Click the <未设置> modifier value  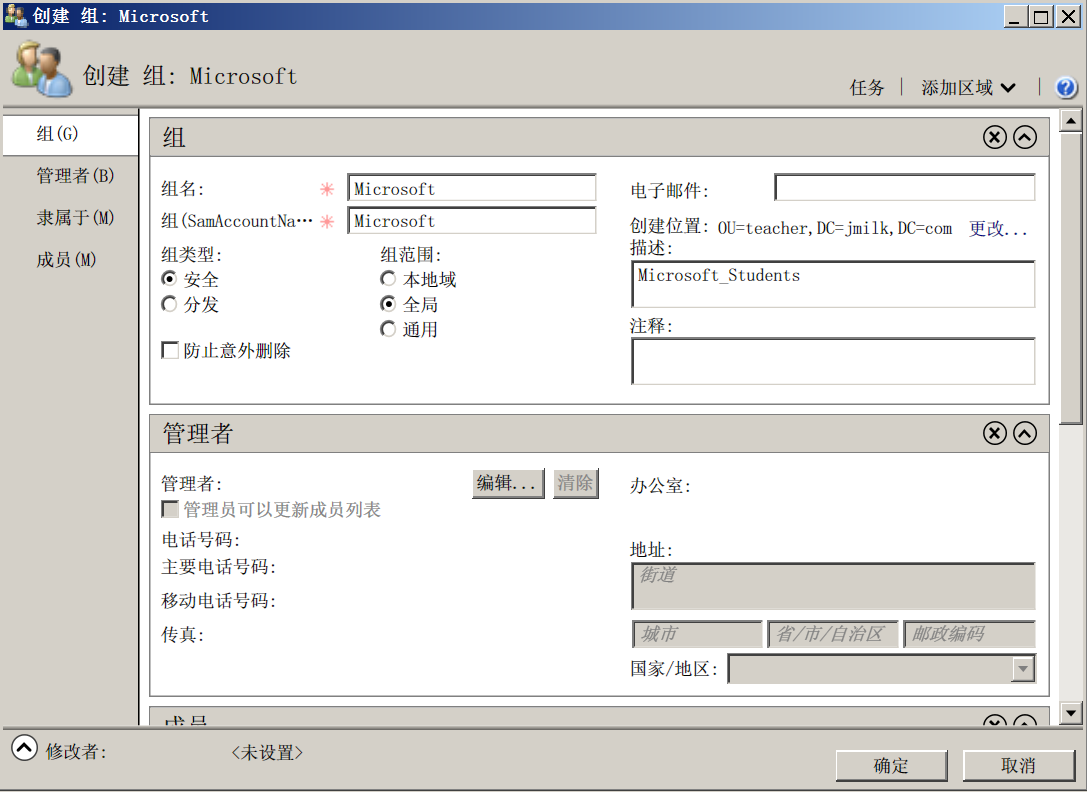[267, 752]
